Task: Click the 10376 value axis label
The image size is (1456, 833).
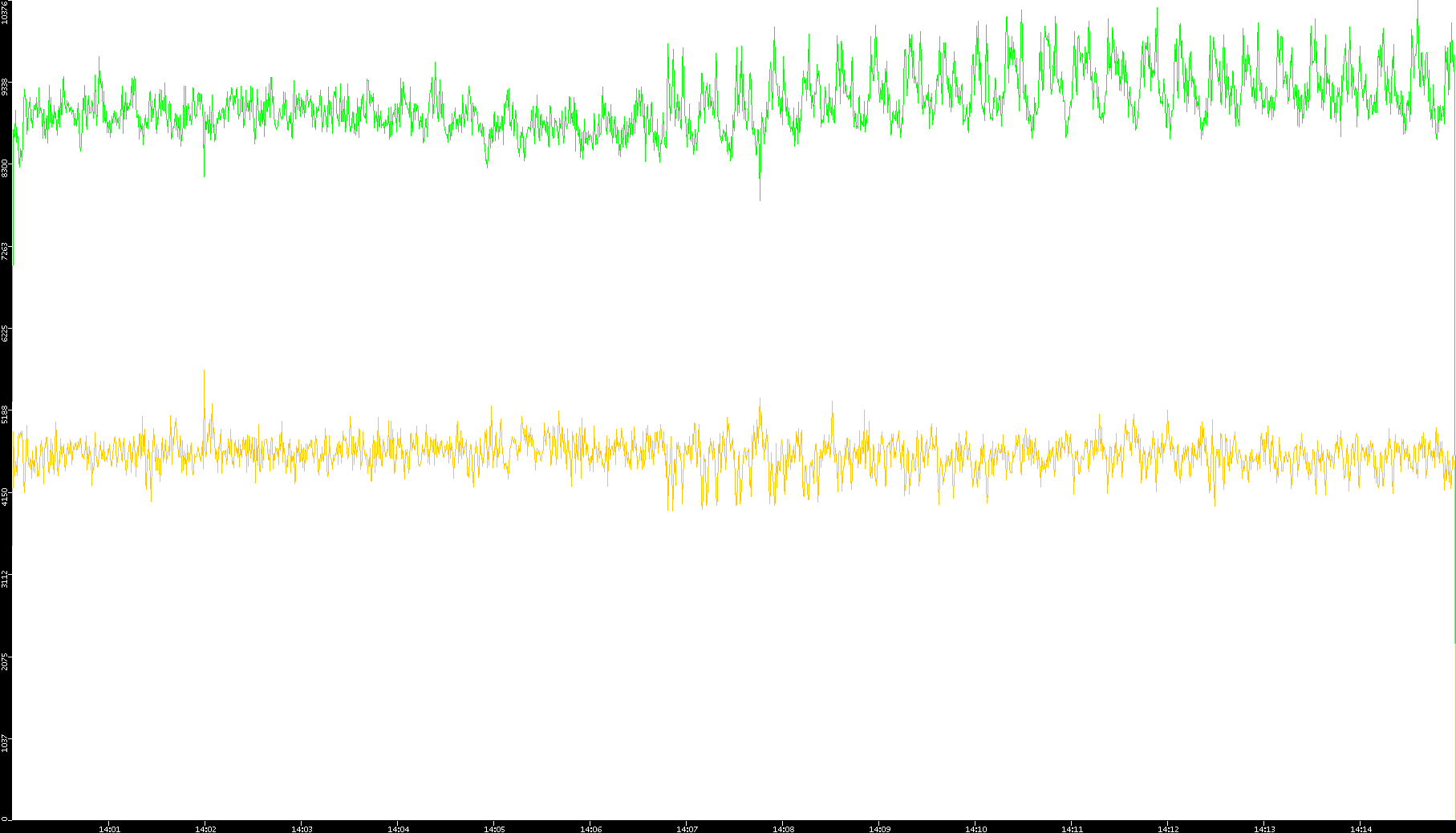Action: pos(6,12)
